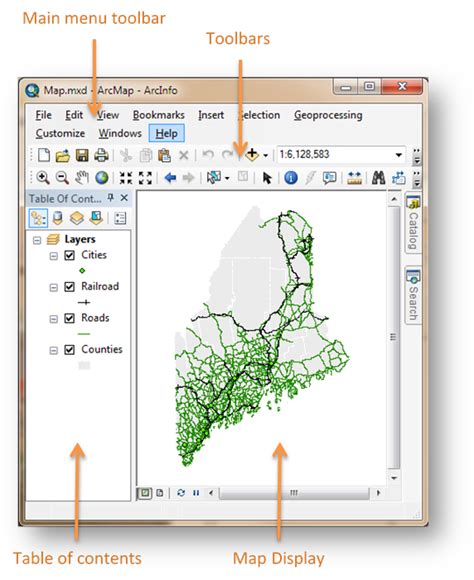
Task: Click the Undo arrow icon
Action: click(208, 154)
